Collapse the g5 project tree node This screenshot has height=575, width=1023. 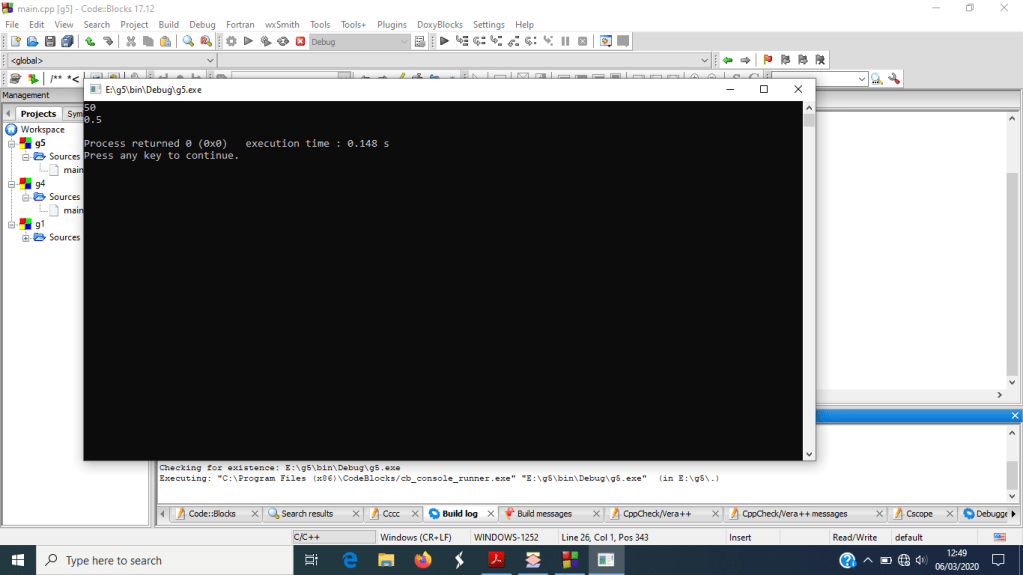(13, 143)
